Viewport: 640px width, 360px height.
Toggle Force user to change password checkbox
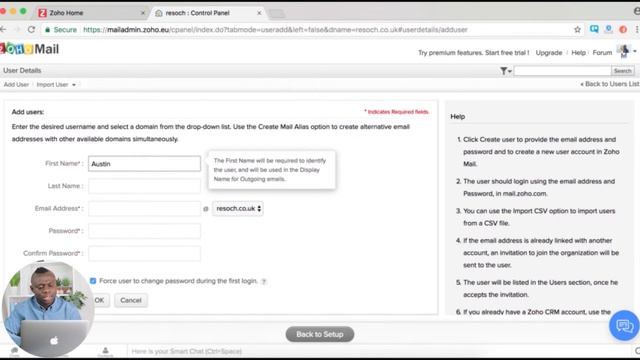pyautogui.click(x=93, y=281)
